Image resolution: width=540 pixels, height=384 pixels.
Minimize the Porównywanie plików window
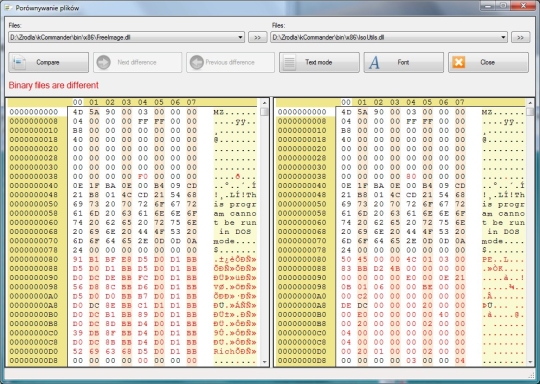point(488,6)
